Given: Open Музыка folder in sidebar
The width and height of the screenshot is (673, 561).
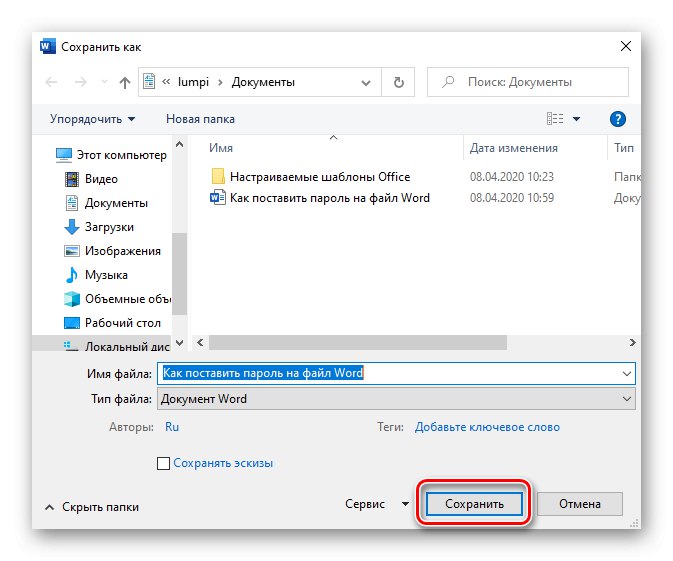Looking at the screenshot, I should tap(96, 275).
